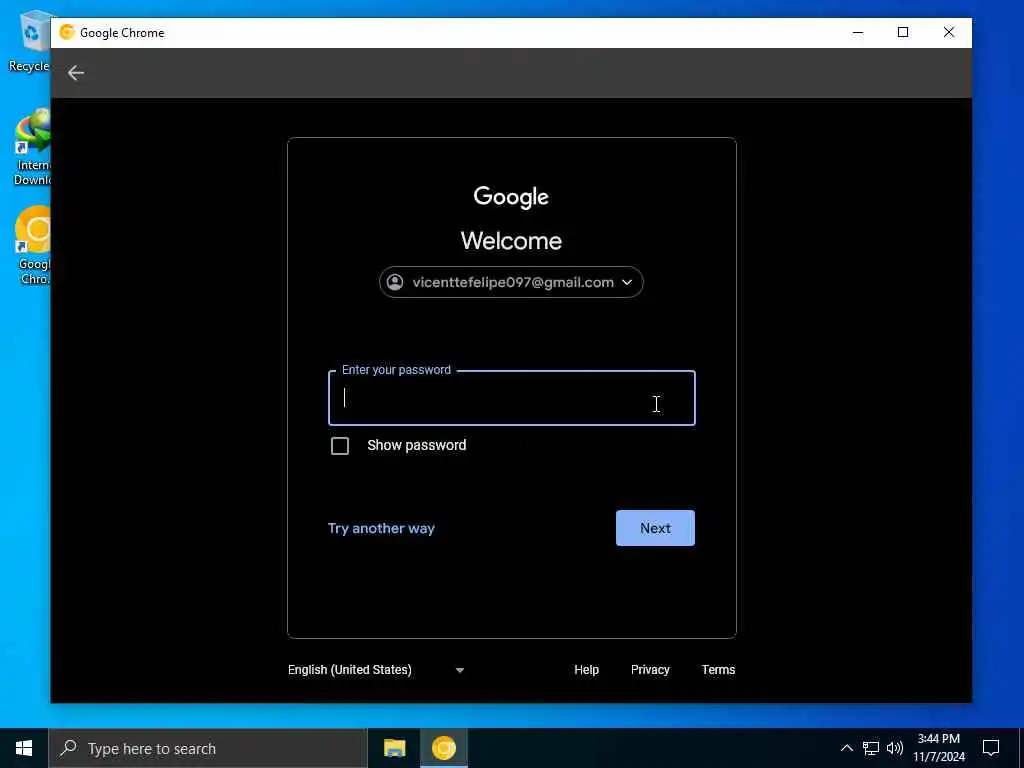The height and width of the screenshot is (768, 1024).
Task: Open the Windows Start menu
Action: (24, 748)
